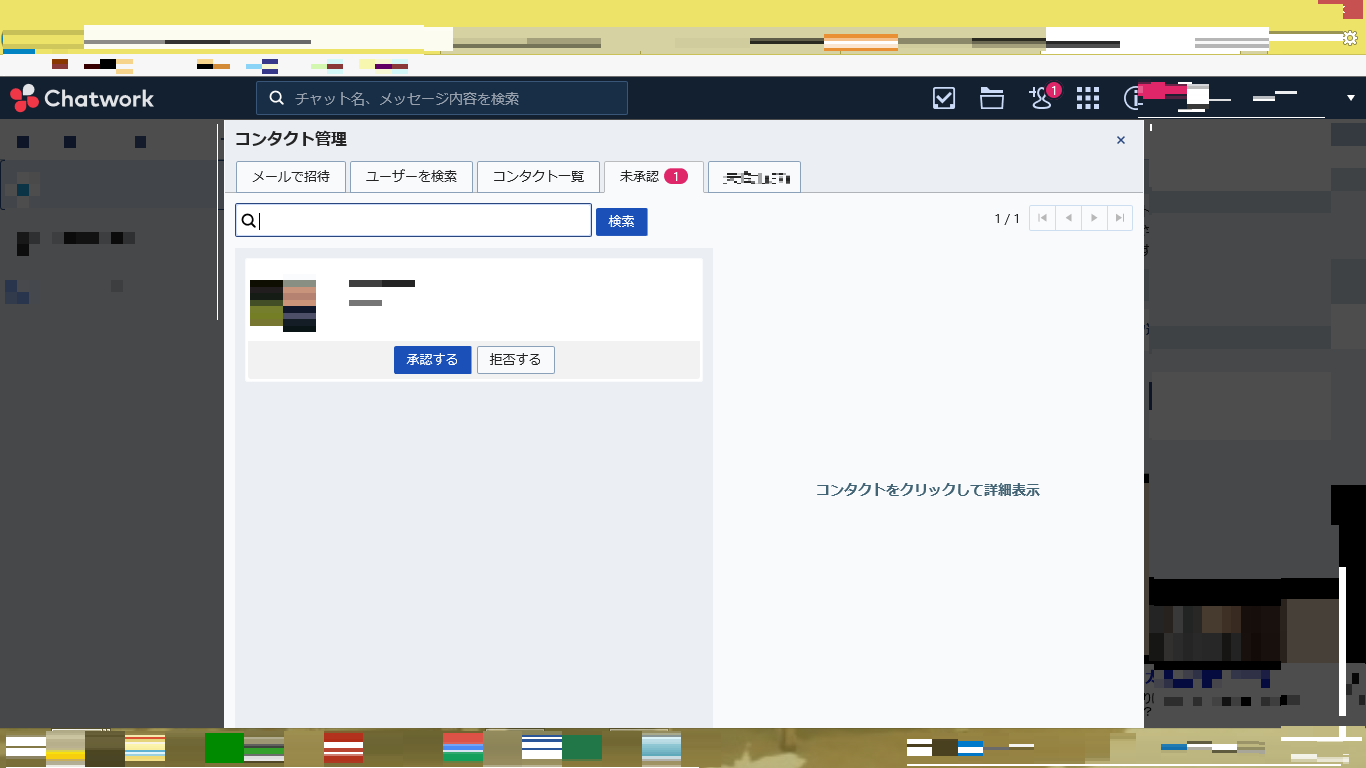
Task: Switch to the メールで招待 tab
Action: (291, 177)
